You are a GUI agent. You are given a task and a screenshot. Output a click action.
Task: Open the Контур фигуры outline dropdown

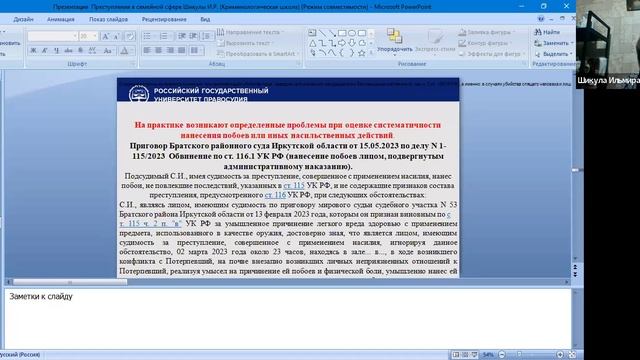[485, 43]
